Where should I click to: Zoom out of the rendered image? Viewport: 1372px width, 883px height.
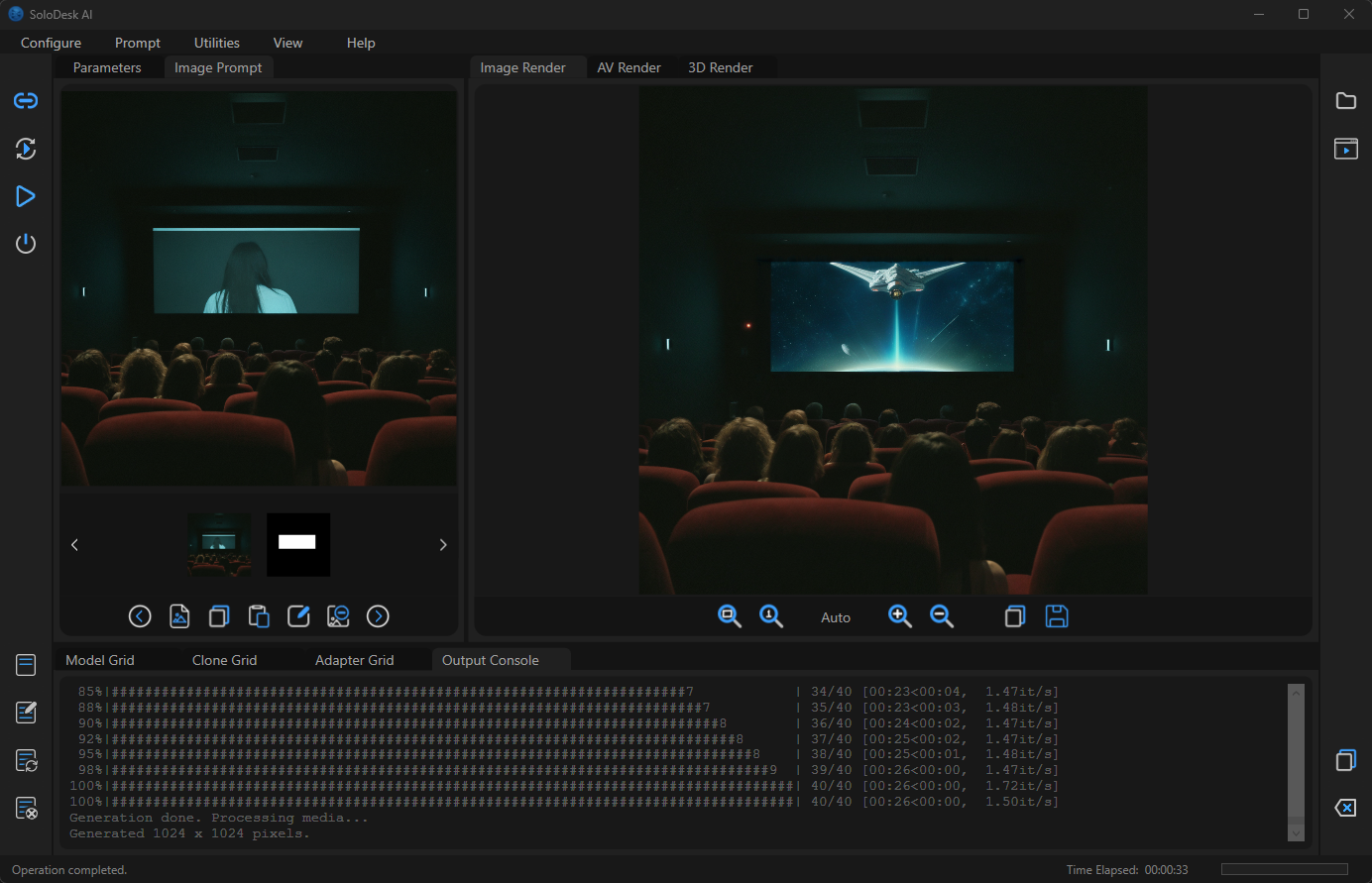click(942, 616)
